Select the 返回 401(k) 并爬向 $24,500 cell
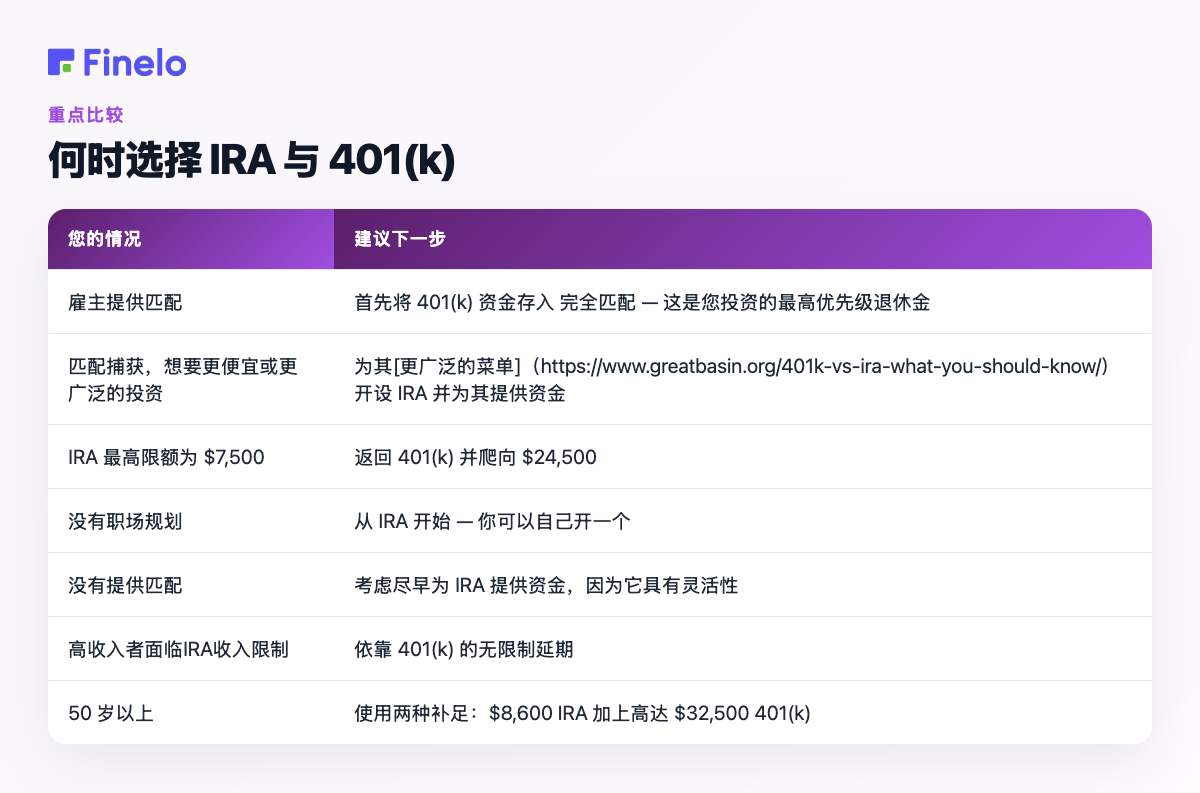Image resolution: width=1200 pixels, height=793 pixels. (743, 457)
